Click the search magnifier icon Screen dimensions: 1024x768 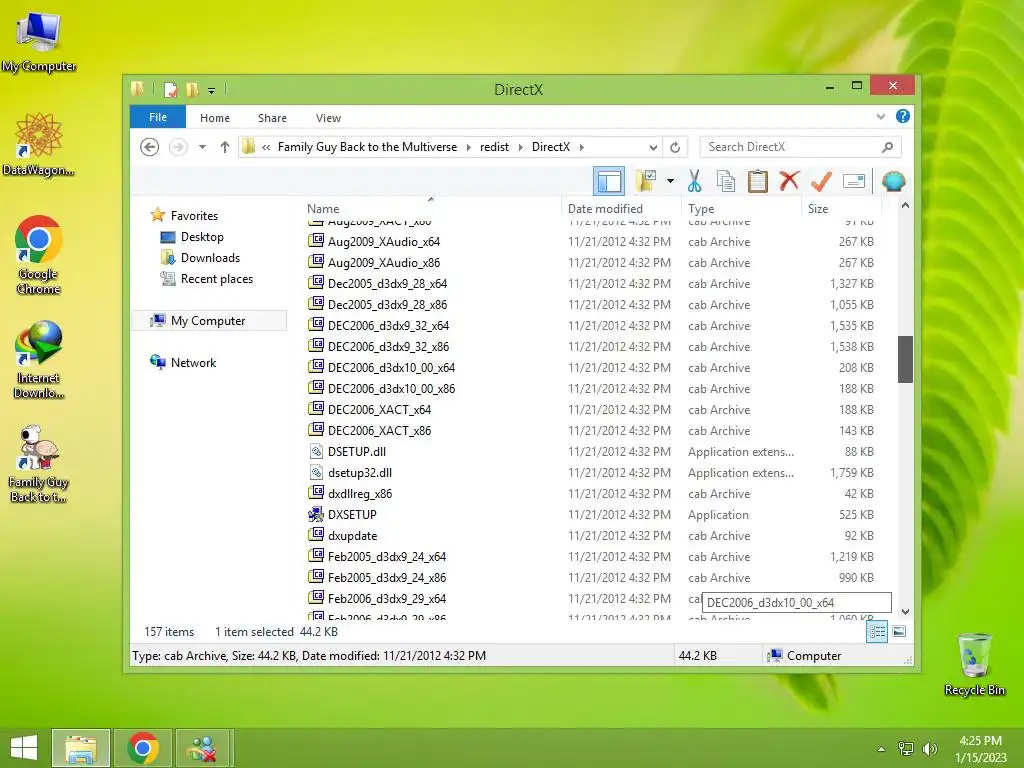coord(887,147)
